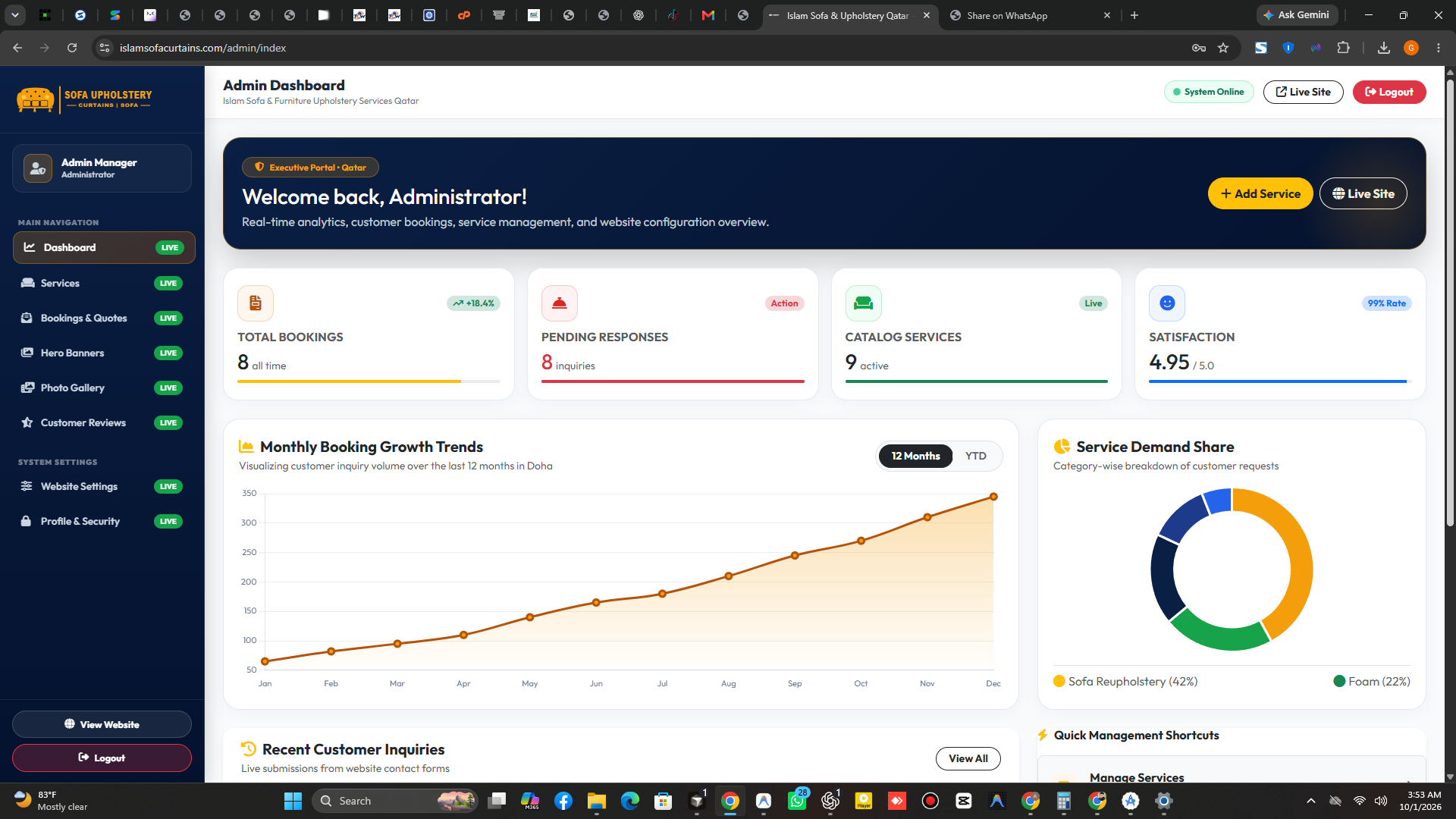This screenshot has height=819, width=1456.
Task: Click the Recent Customer Inquiries history icon
Action: [x=248, y=749]
